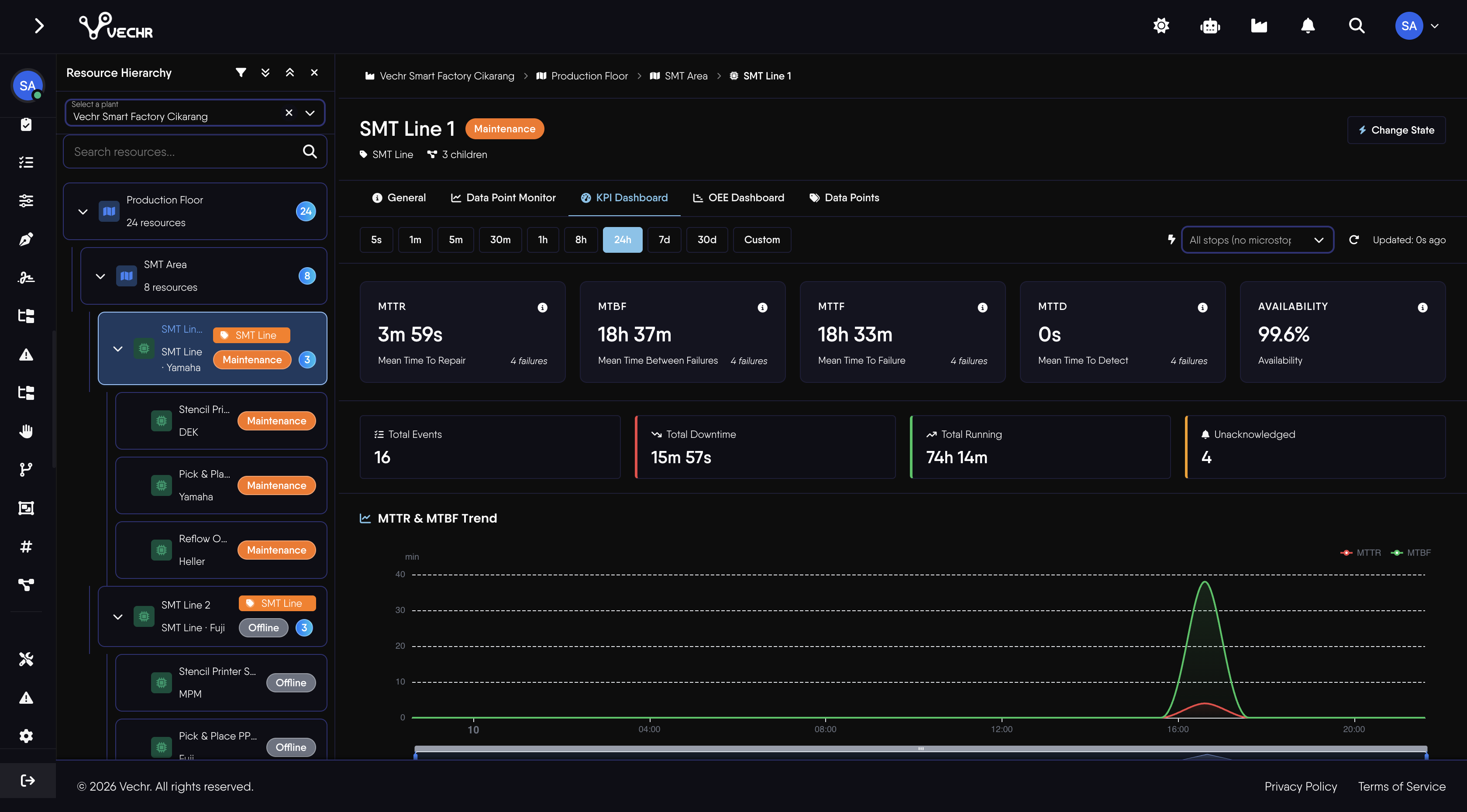
Task: Go to SMT Area in the breadcrumb
Action: coord(678,76)
